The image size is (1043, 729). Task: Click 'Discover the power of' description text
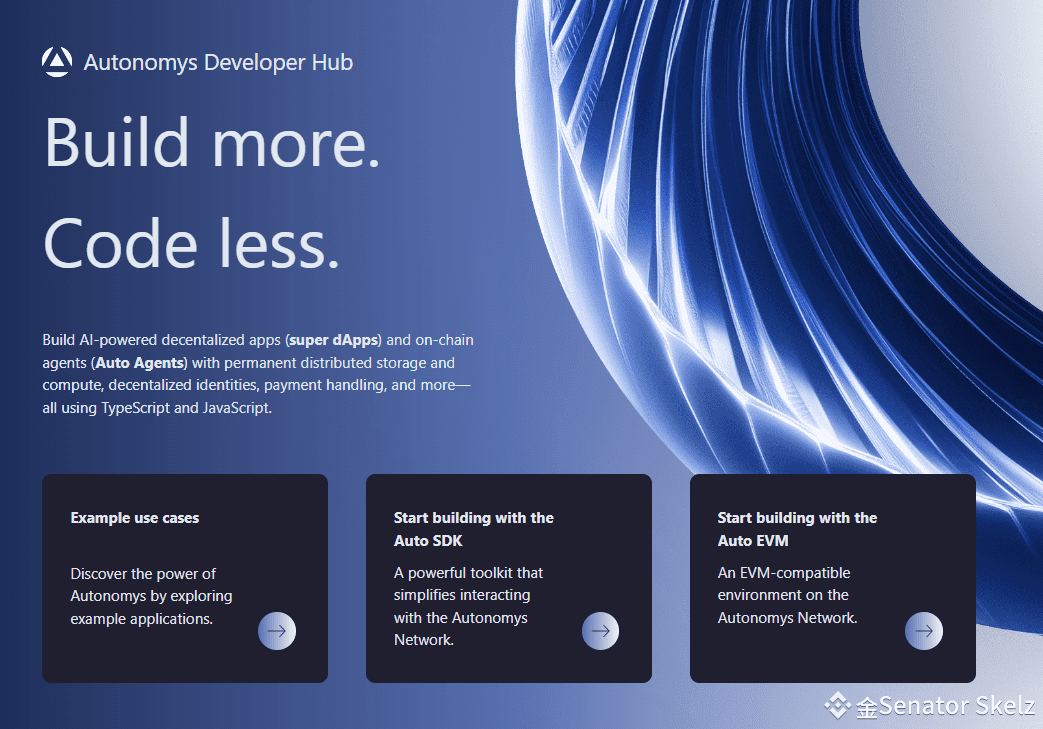pyautogui.click(x=143, y=574)
